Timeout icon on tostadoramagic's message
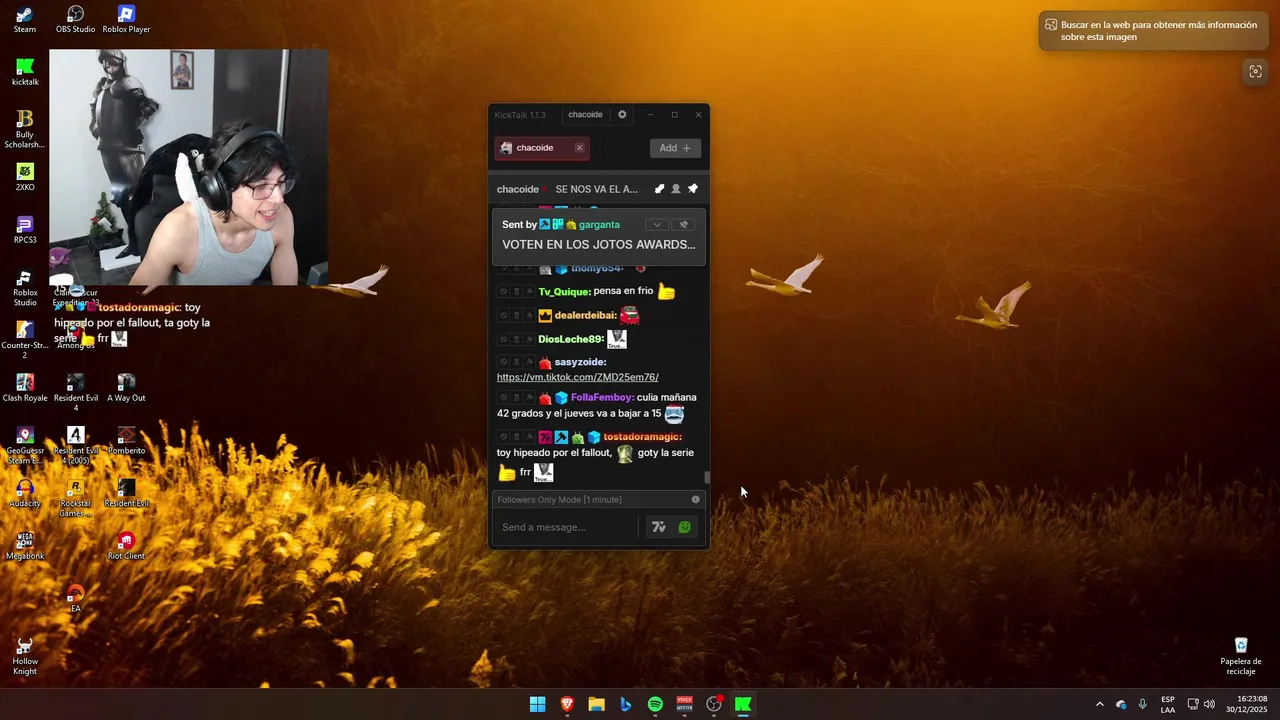 click(516, 437)
